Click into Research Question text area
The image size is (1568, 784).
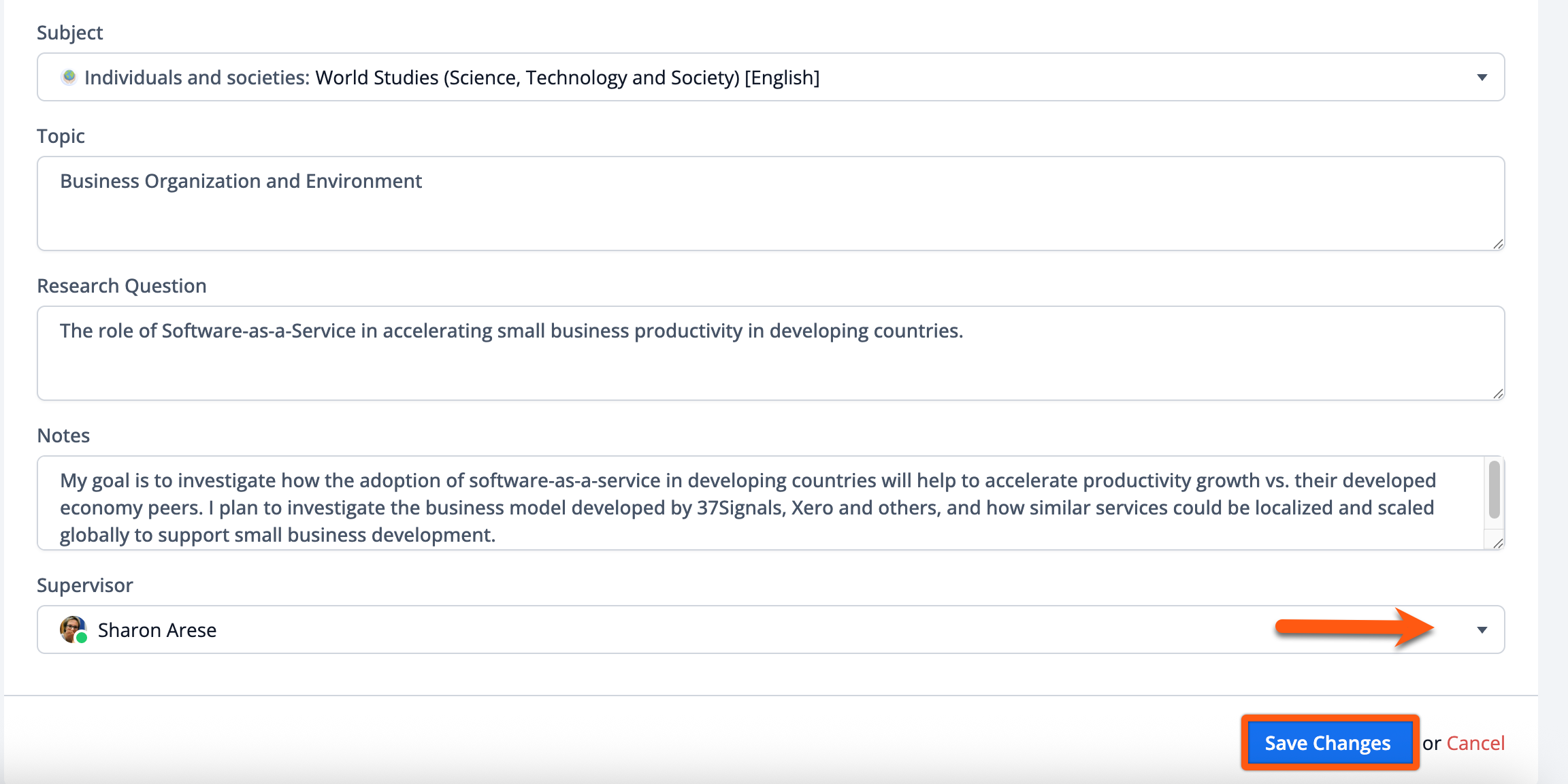[770, 353]
